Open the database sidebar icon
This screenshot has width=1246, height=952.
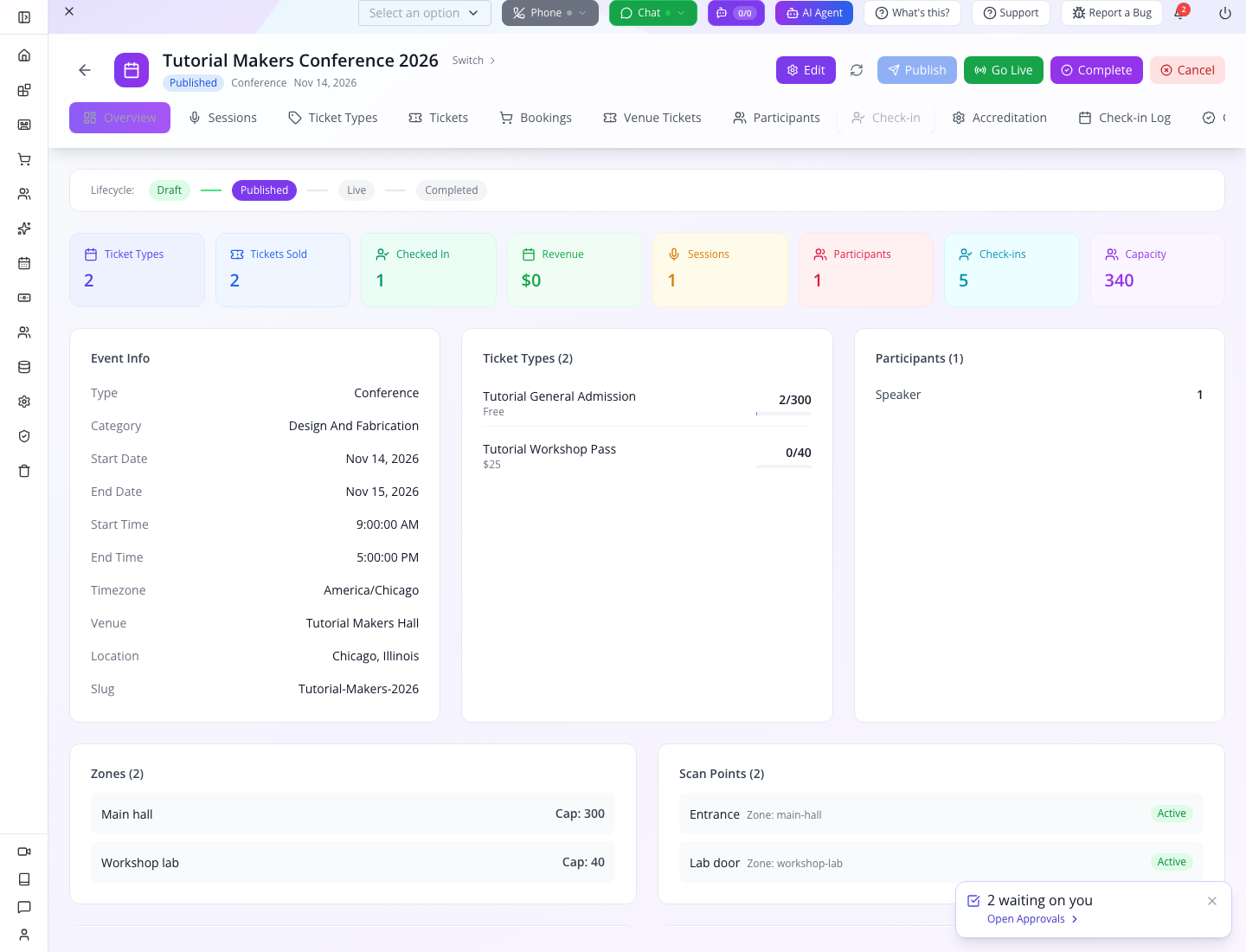click(24, 367)
